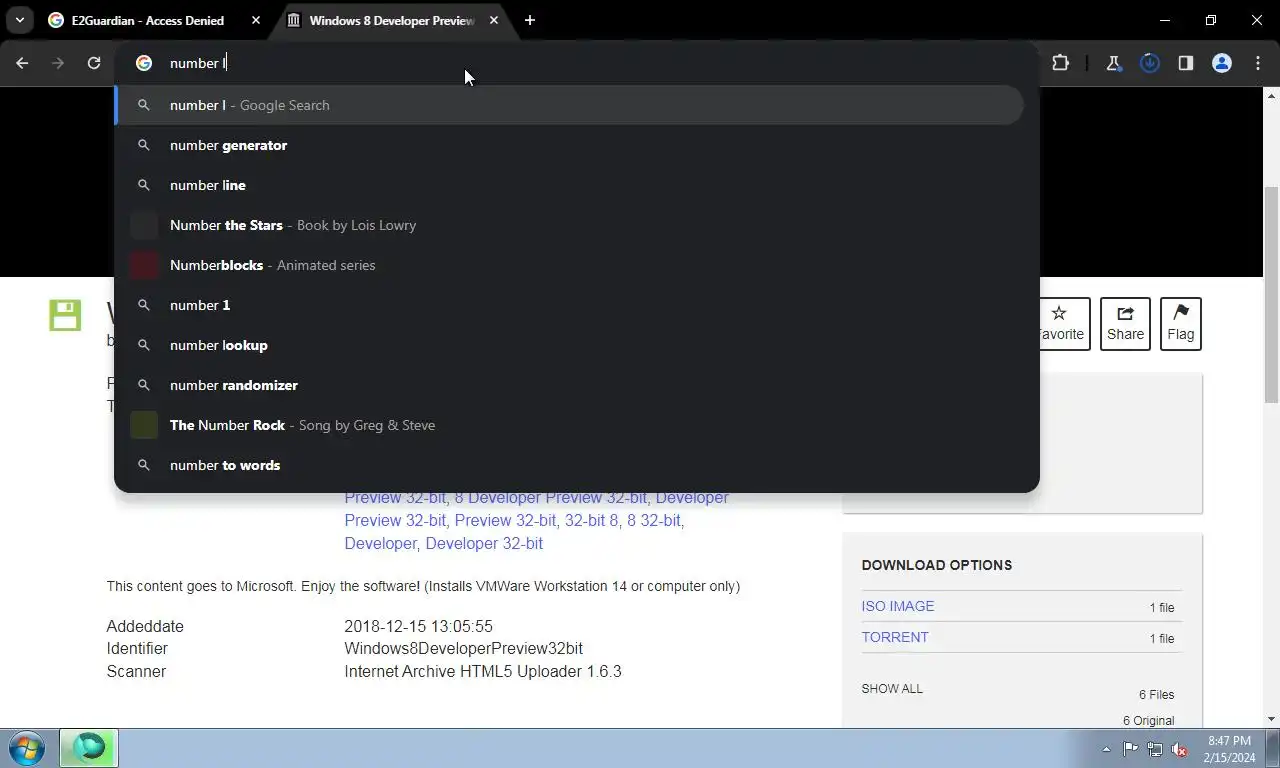Click SHOW ALL download options
The width and height of the screenshot is (1280, 768).
click(x=892, y=689)
